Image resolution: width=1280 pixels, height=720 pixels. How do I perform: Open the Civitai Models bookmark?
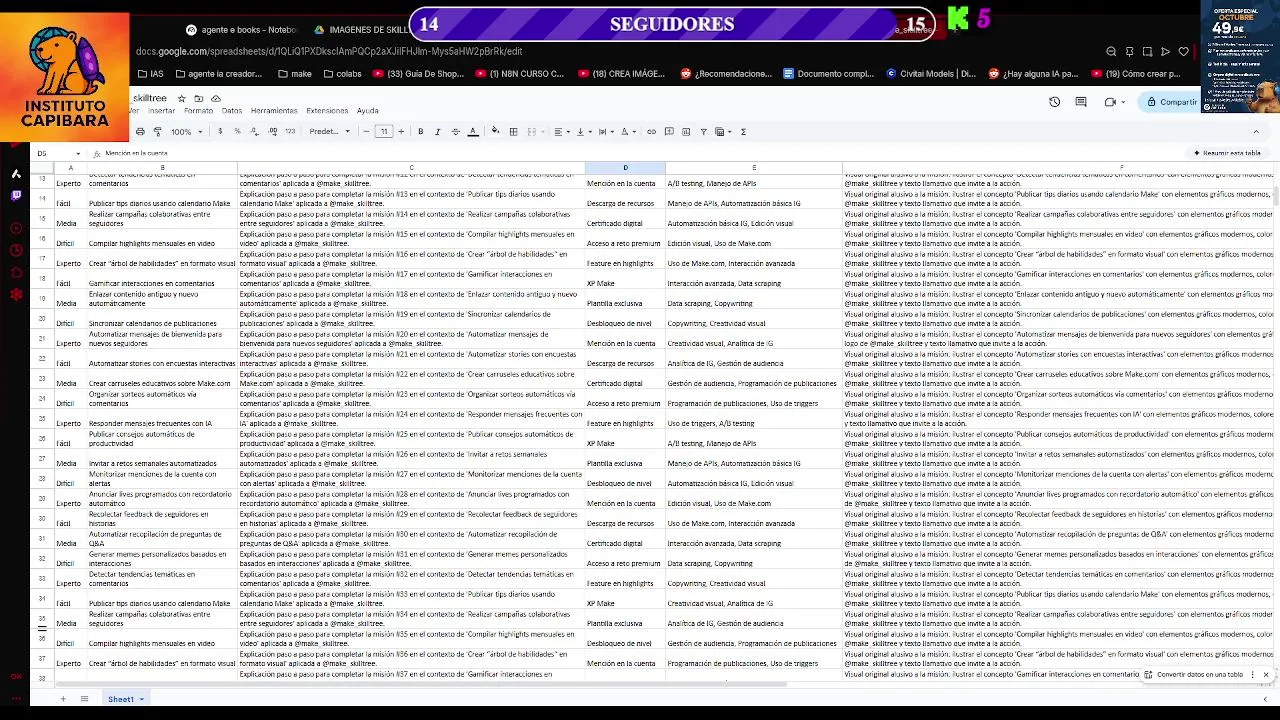tap(930, 74)
